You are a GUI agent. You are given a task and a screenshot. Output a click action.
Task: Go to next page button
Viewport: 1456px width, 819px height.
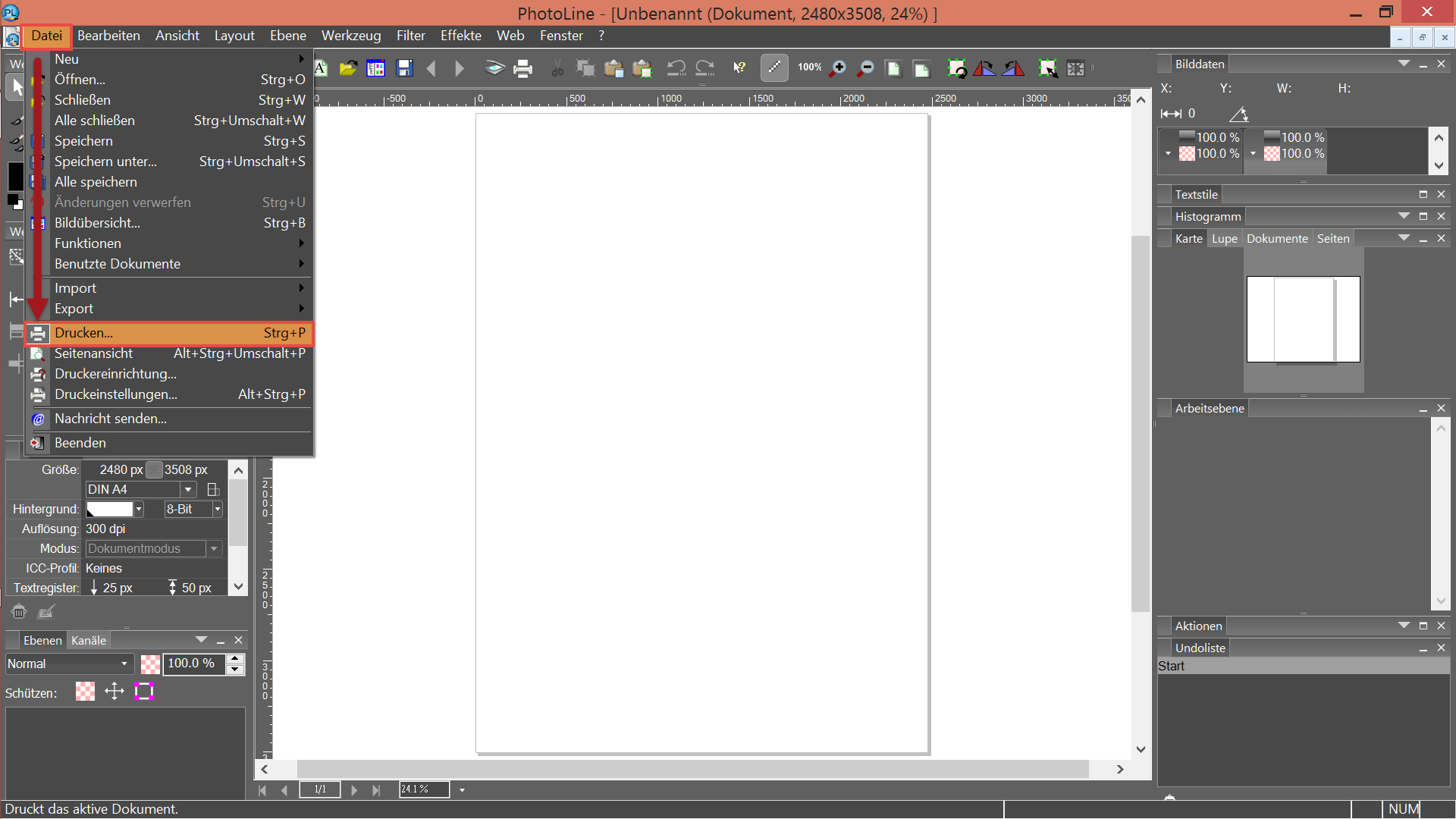(354, 790)
